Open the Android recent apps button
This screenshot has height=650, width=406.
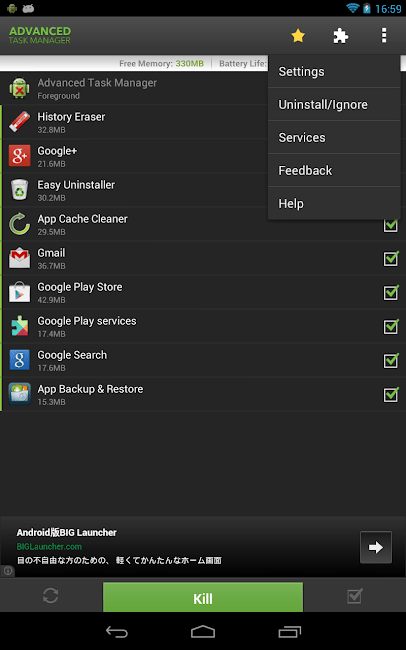(289, 631)
